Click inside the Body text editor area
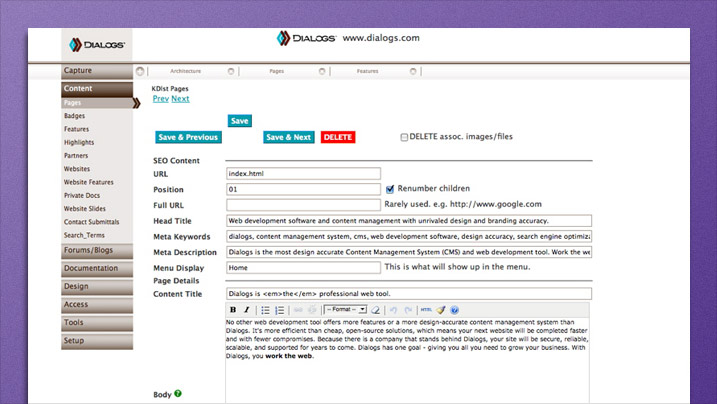 (407, 361)
